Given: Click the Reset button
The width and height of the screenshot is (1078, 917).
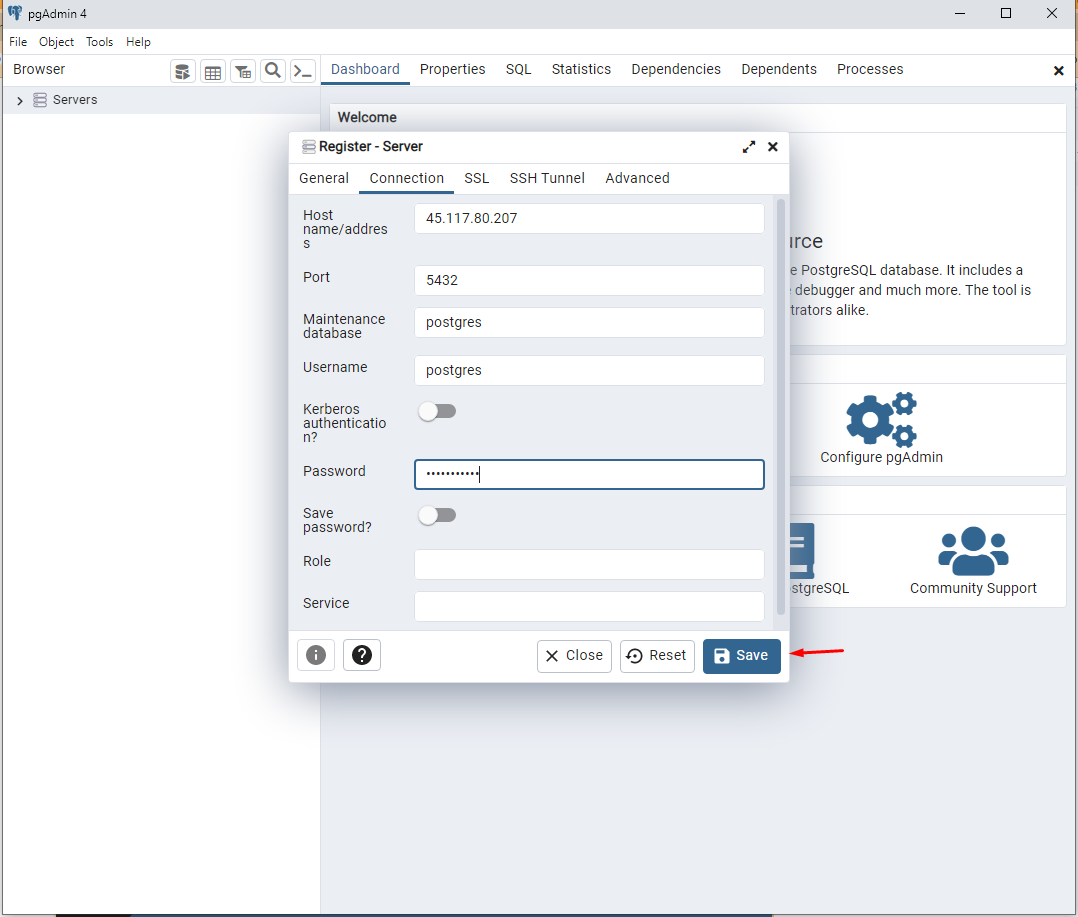Looking at the screenshot, I should pos(657,656).
